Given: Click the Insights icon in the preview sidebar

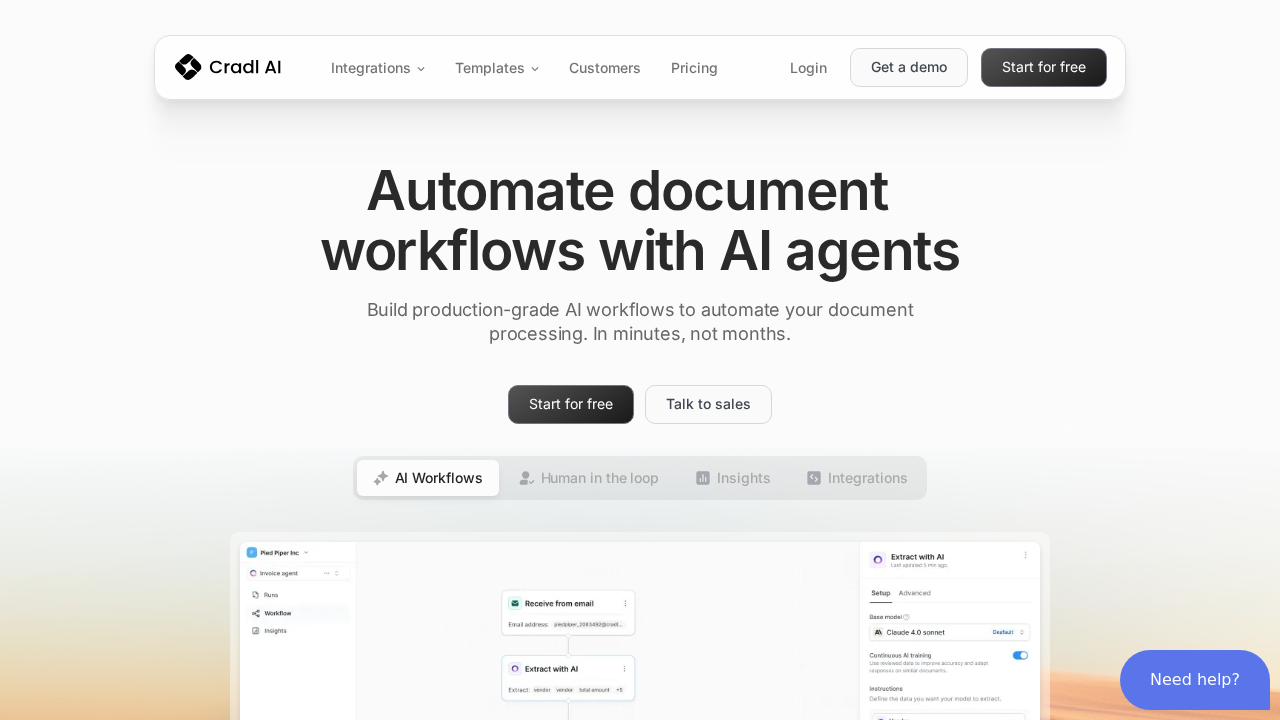Looking at the screenshot, I should pos(256,631).
